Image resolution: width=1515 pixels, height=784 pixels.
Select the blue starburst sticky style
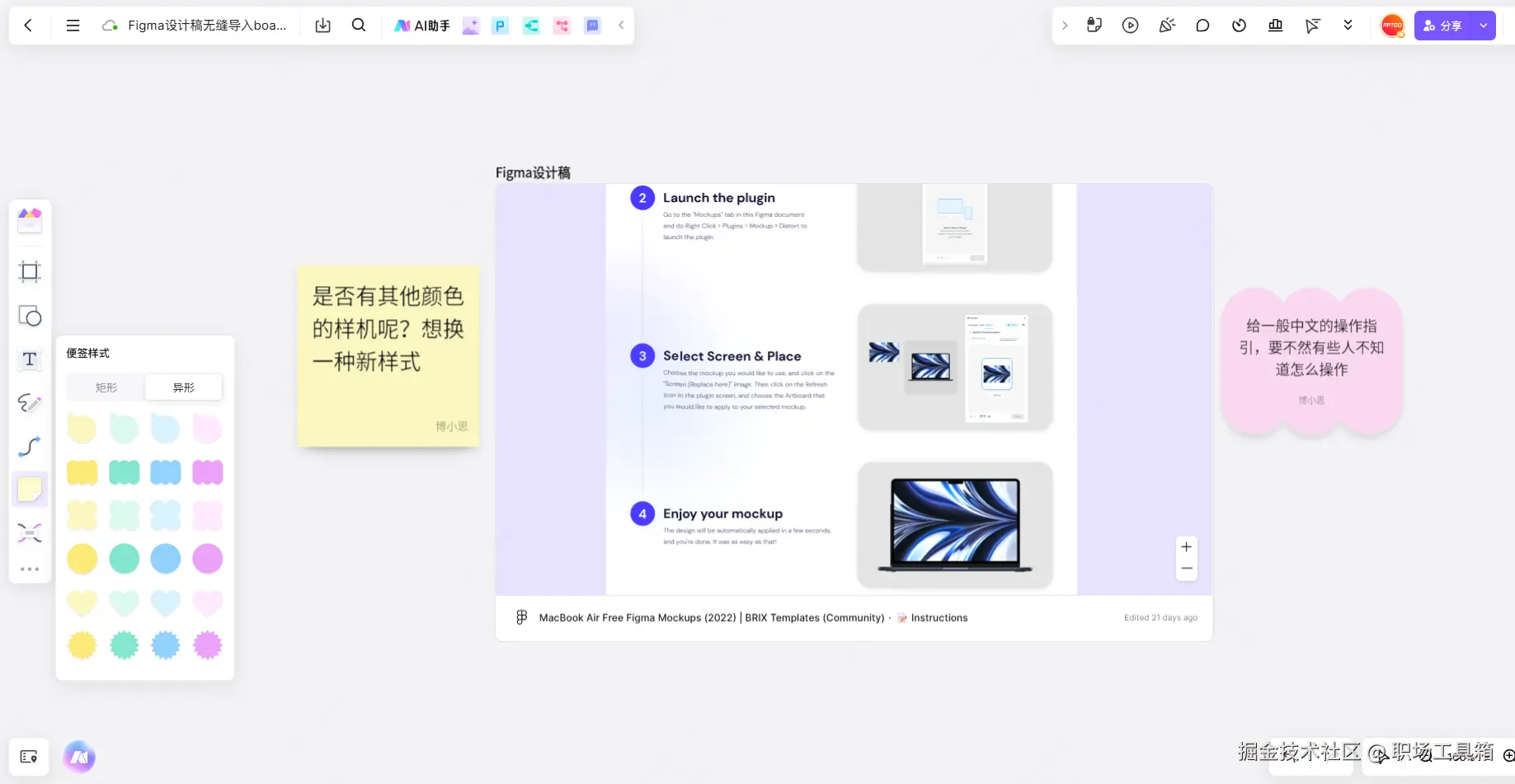[x=166, y=645]
